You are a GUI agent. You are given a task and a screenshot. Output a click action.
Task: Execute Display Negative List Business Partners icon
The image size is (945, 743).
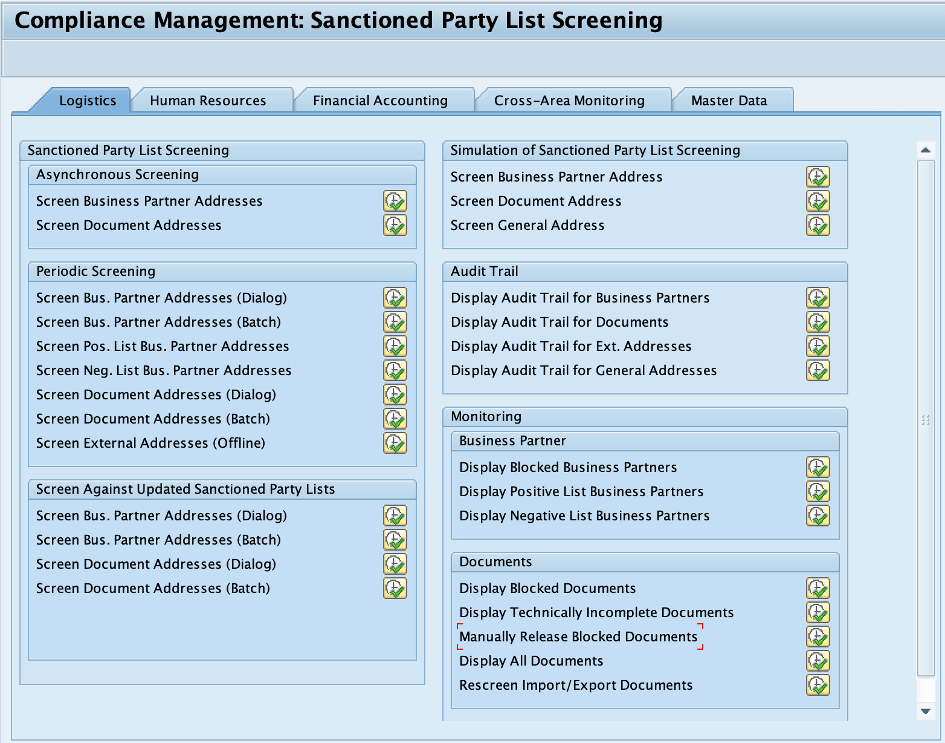(x=818, y=515)
